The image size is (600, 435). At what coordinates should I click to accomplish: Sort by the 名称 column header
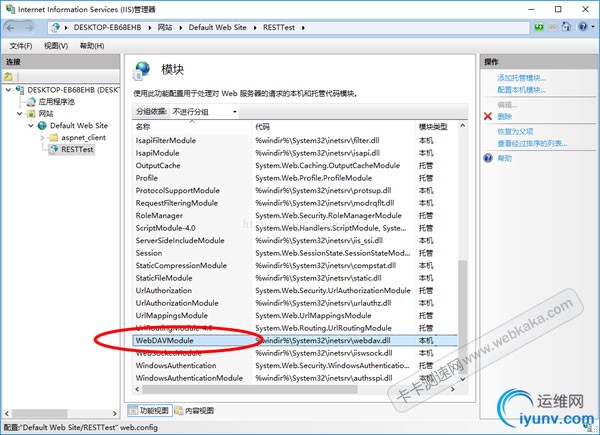coord(192,127)
